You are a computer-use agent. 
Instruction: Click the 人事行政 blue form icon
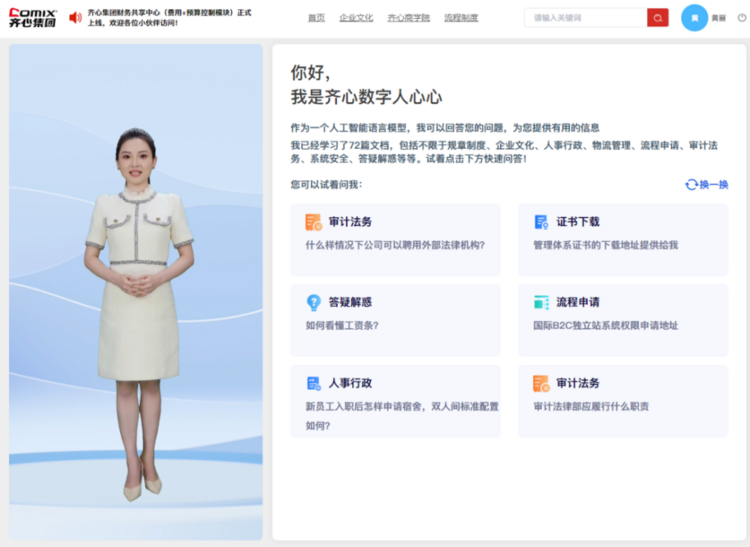coord(313,383)
